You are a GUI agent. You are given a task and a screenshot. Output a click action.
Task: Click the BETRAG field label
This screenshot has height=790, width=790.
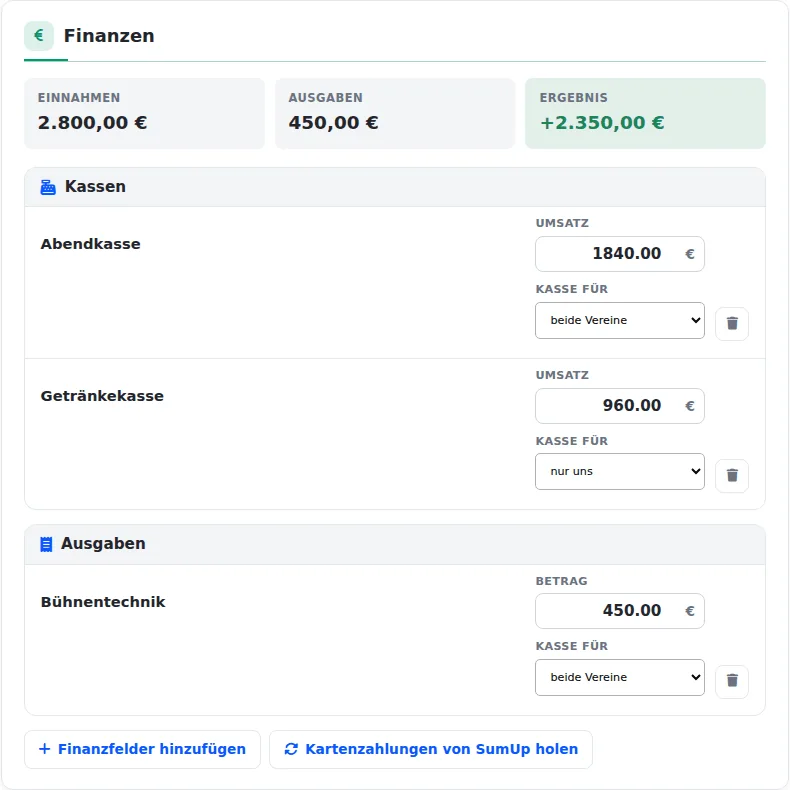point(561,581)
